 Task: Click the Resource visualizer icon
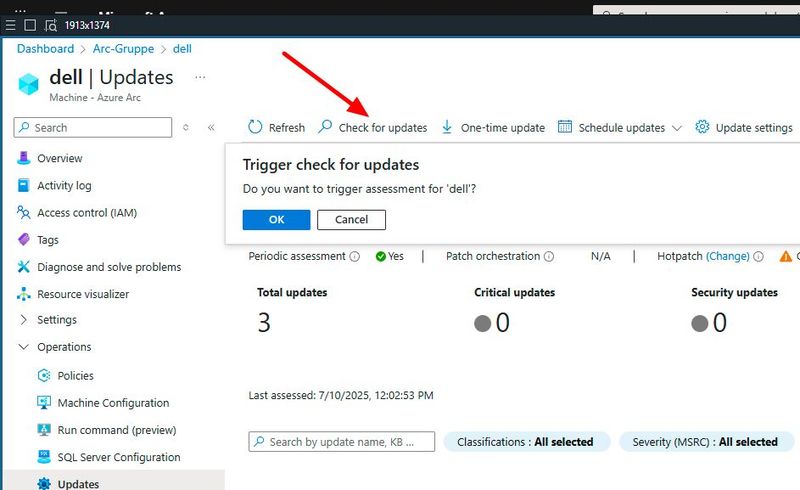(x=23, y=294)
